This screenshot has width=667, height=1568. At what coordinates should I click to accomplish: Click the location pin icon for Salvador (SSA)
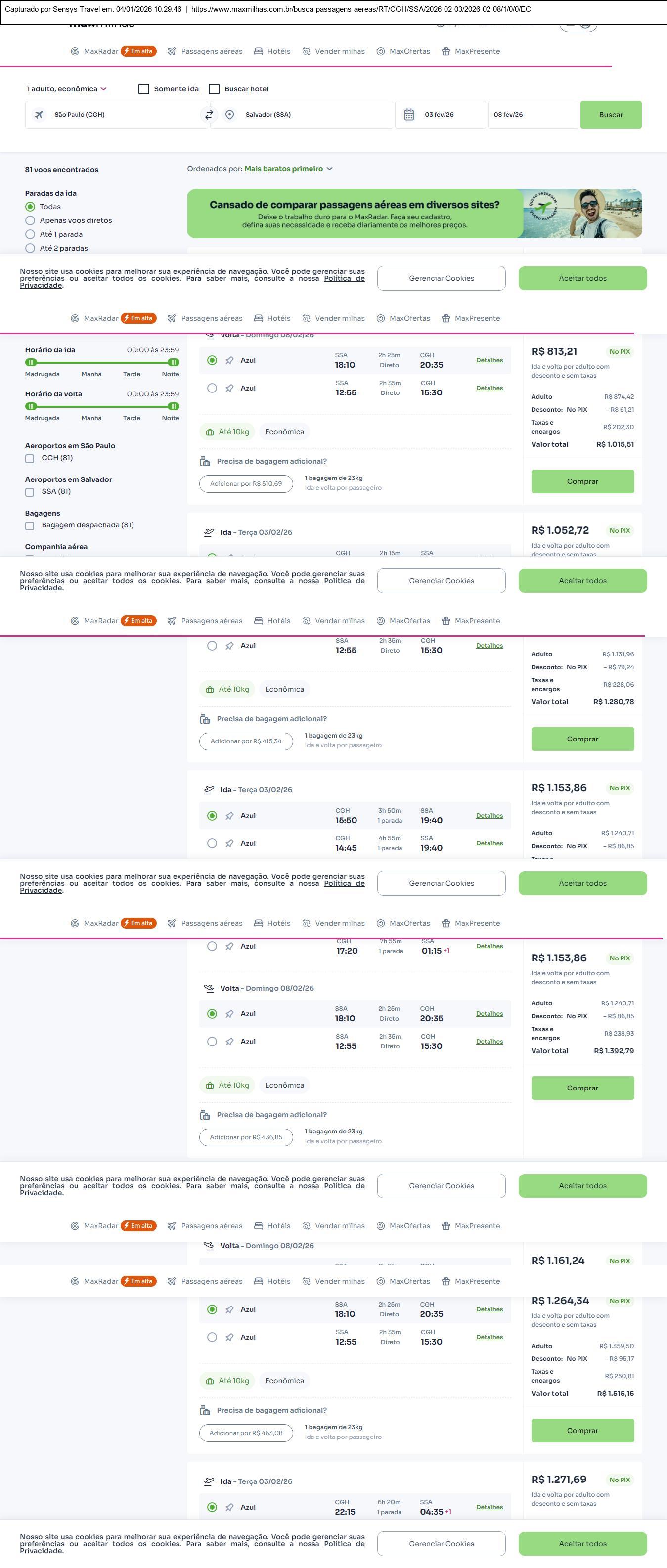click(229, 114)
